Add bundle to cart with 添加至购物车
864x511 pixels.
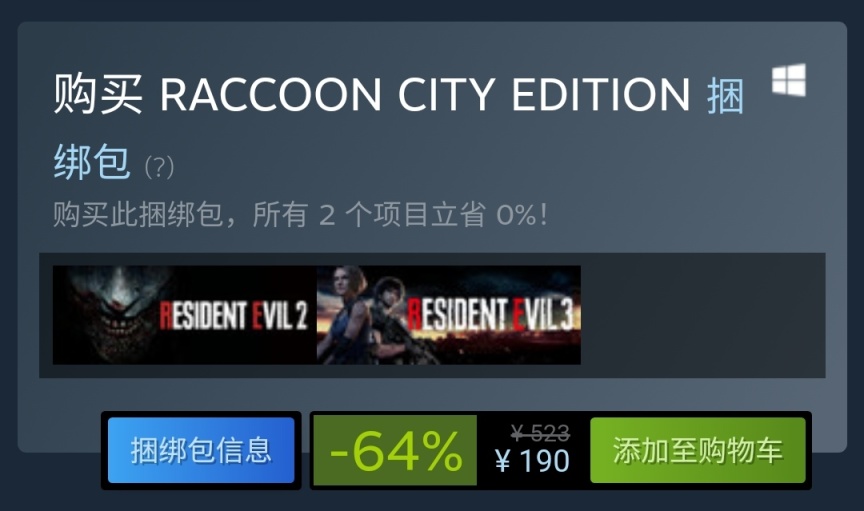(x=698, y=450)
